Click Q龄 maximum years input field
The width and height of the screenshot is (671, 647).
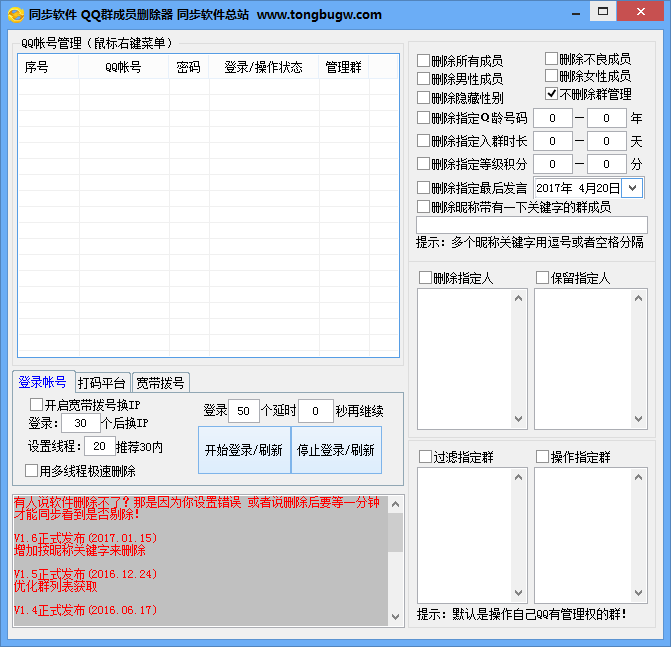607,118
